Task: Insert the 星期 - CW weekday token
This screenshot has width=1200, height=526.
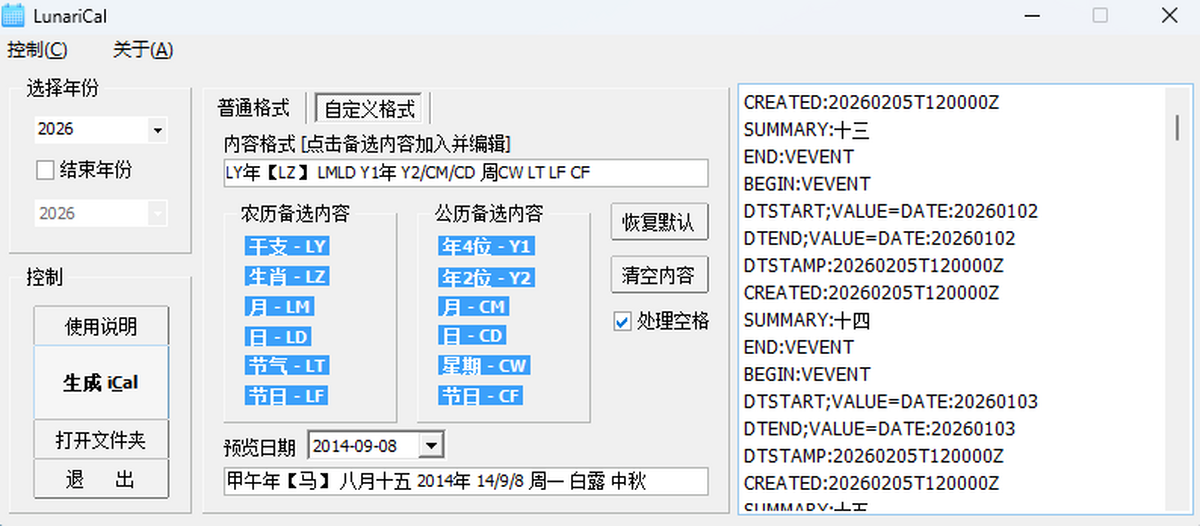Action: (x=484, y=366)
